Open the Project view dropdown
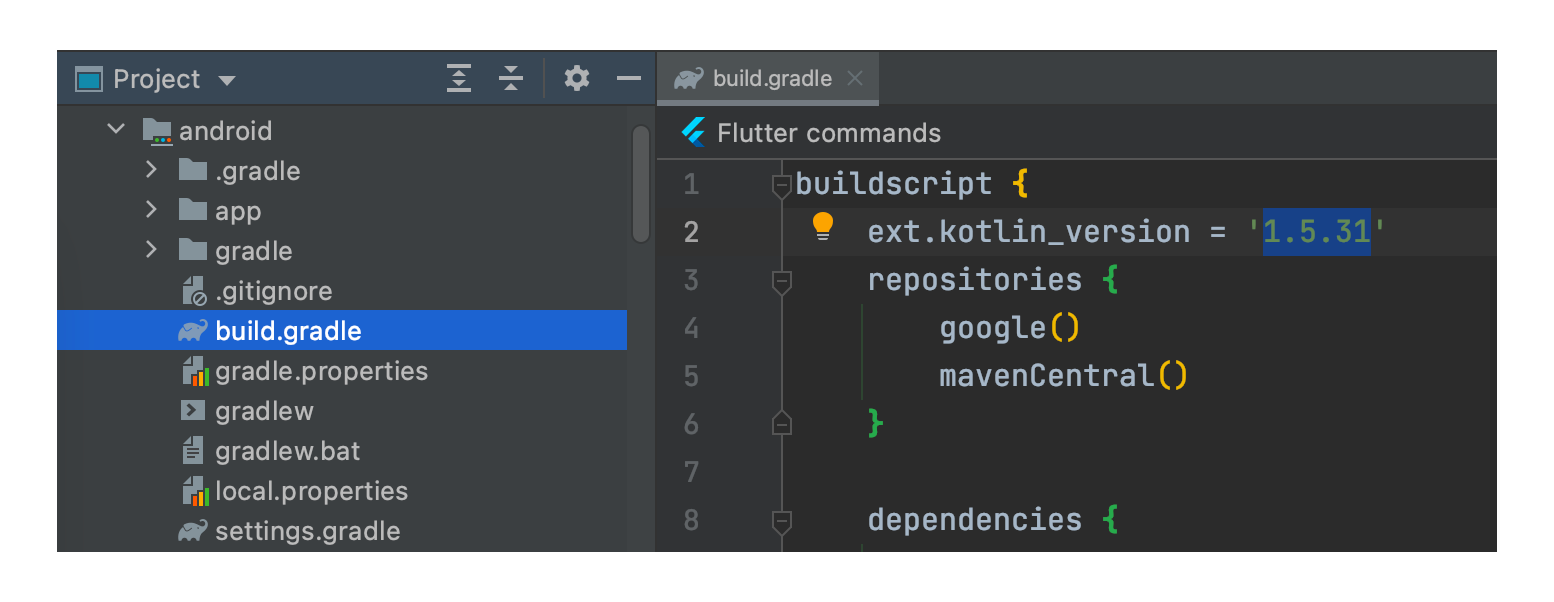 point(226,80)
